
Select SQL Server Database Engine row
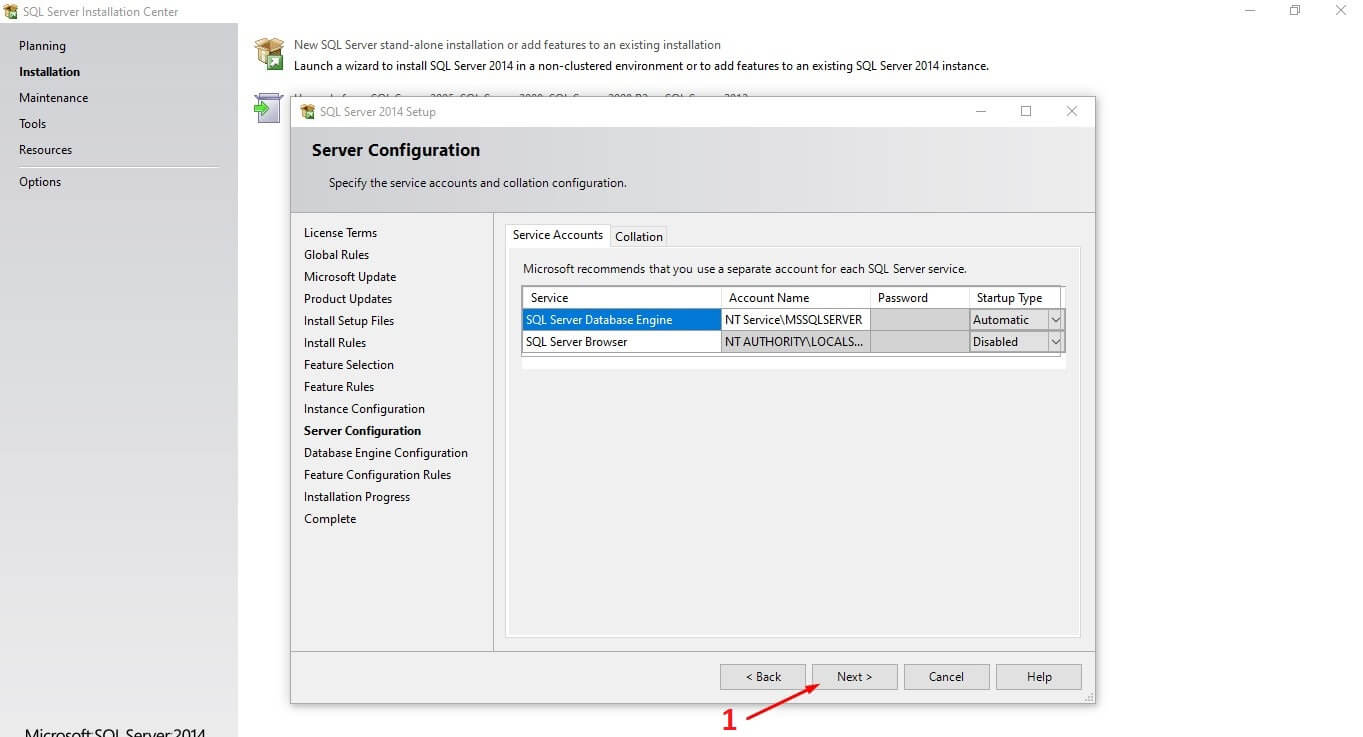[x=621, y=320]
